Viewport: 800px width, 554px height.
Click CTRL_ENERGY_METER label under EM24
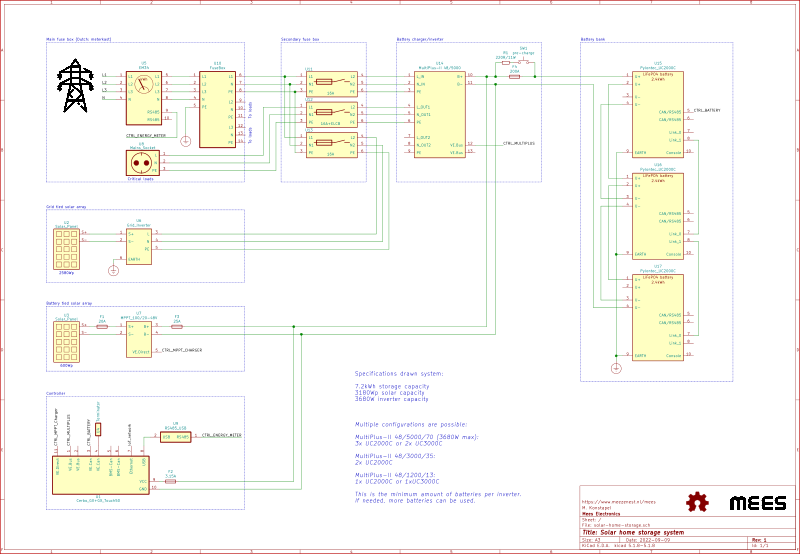(x=145, y=136)
